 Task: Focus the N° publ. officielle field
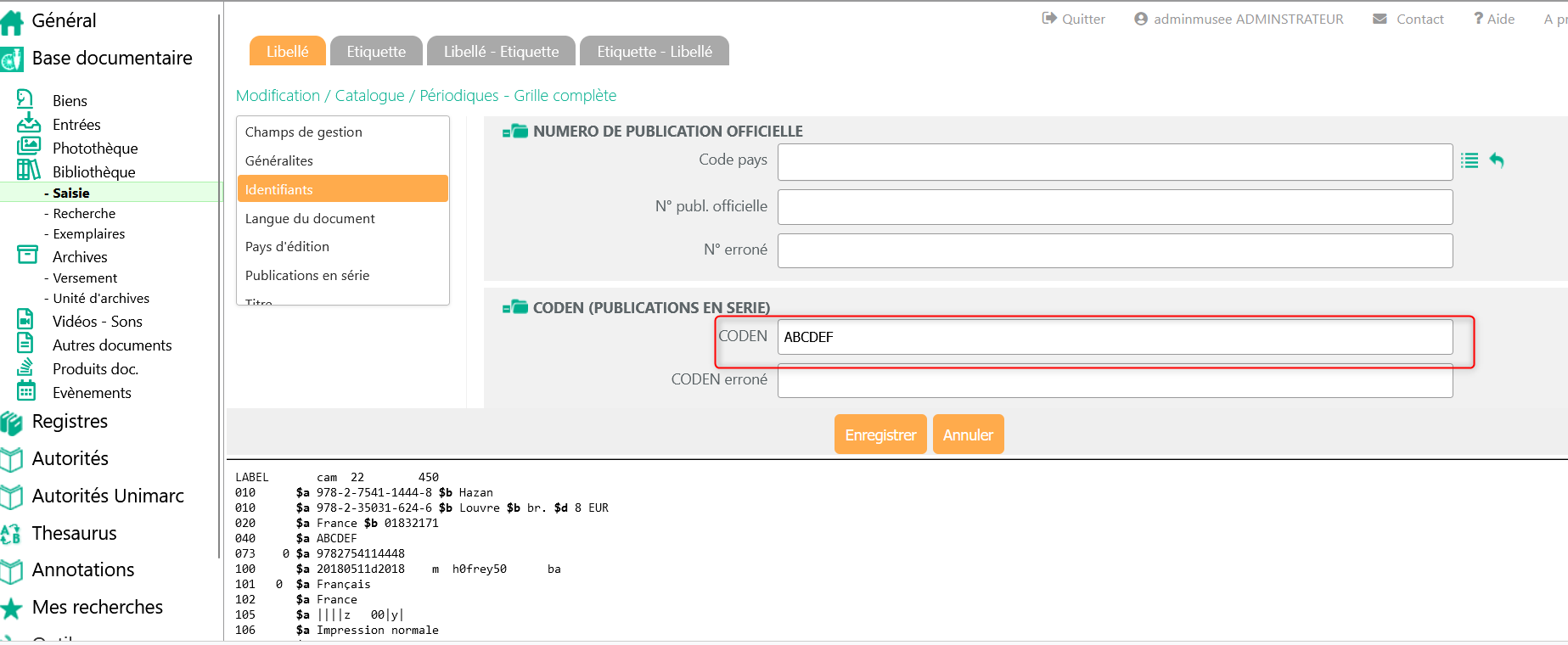coord(1114,207)
